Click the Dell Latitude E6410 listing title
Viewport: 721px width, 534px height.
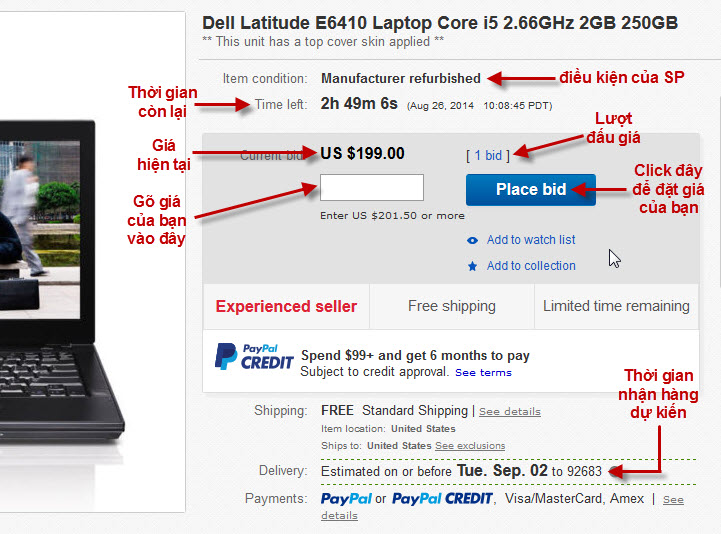point(440,23)
